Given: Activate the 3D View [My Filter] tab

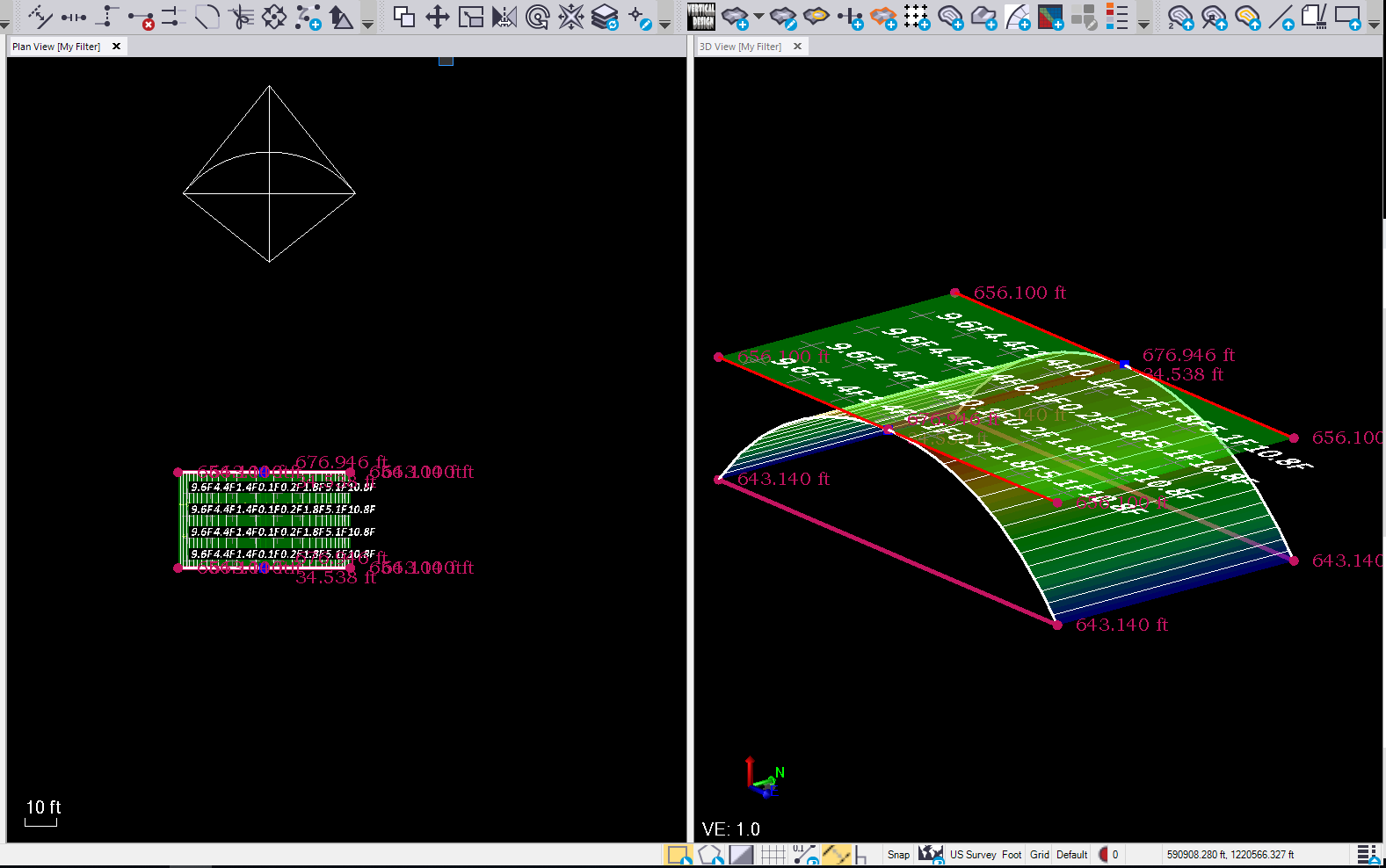Looking at the screenshot, I should (x=740, y=47).
